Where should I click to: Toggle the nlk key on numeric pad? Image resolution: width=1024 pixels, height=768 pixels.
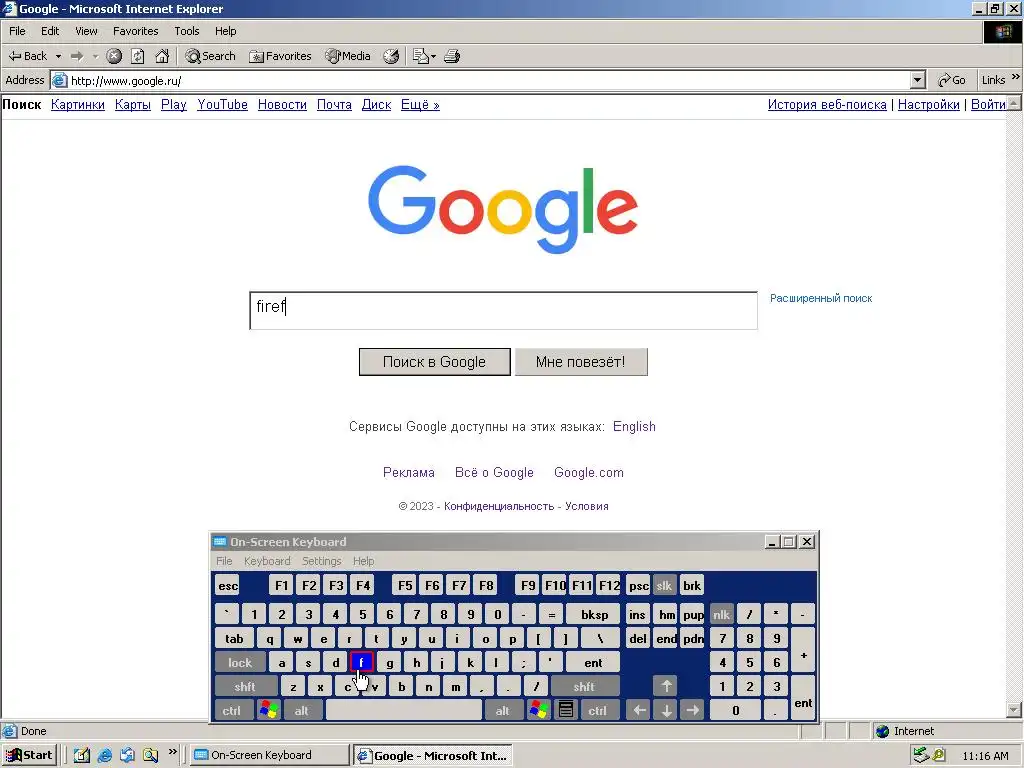(721, 615)
